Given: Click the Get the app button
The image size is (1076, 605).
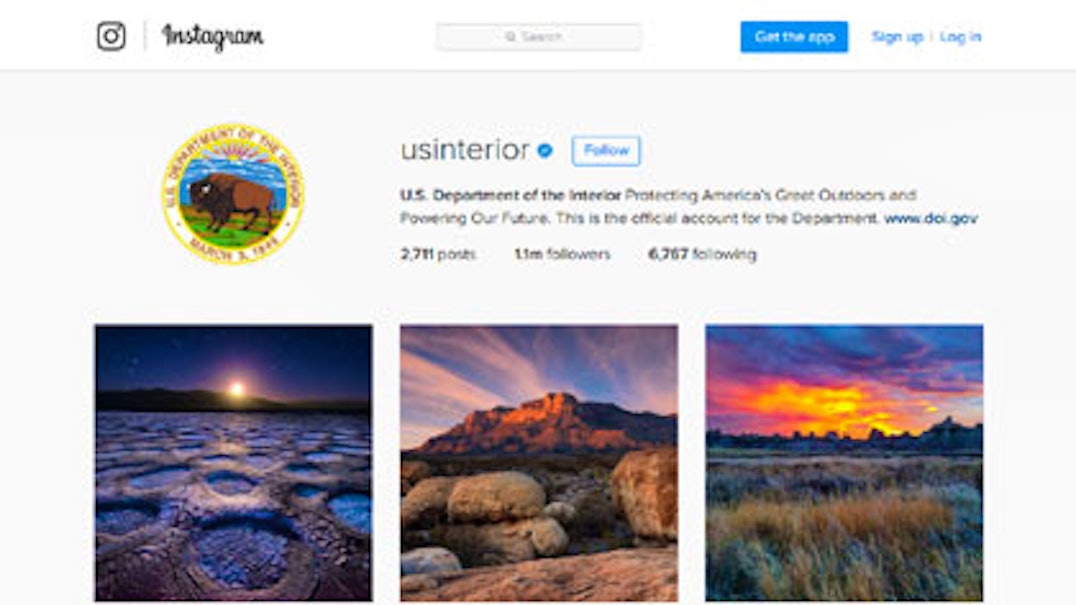Looking at the screenshot, I should click(794, 37).
